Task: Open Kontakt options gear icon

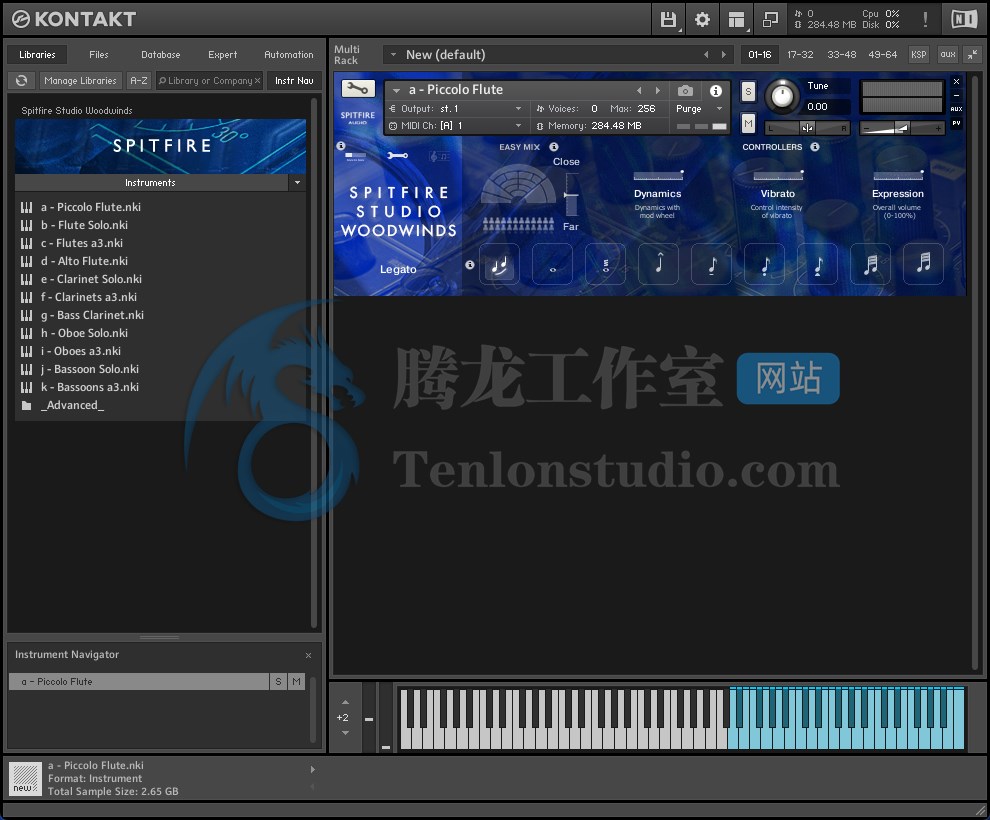Action: (x=702, y=20)
